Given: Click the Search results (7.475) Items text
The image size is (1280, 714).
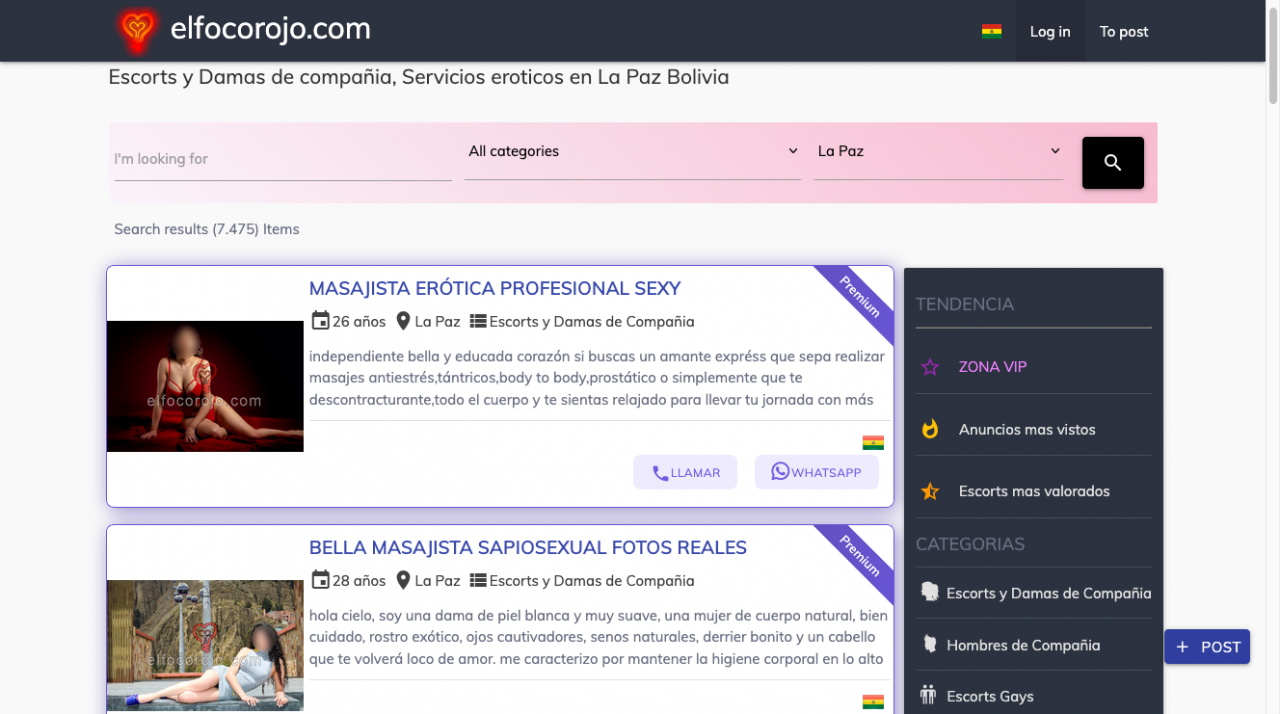Looking at the screenshot, I should 207,229.
